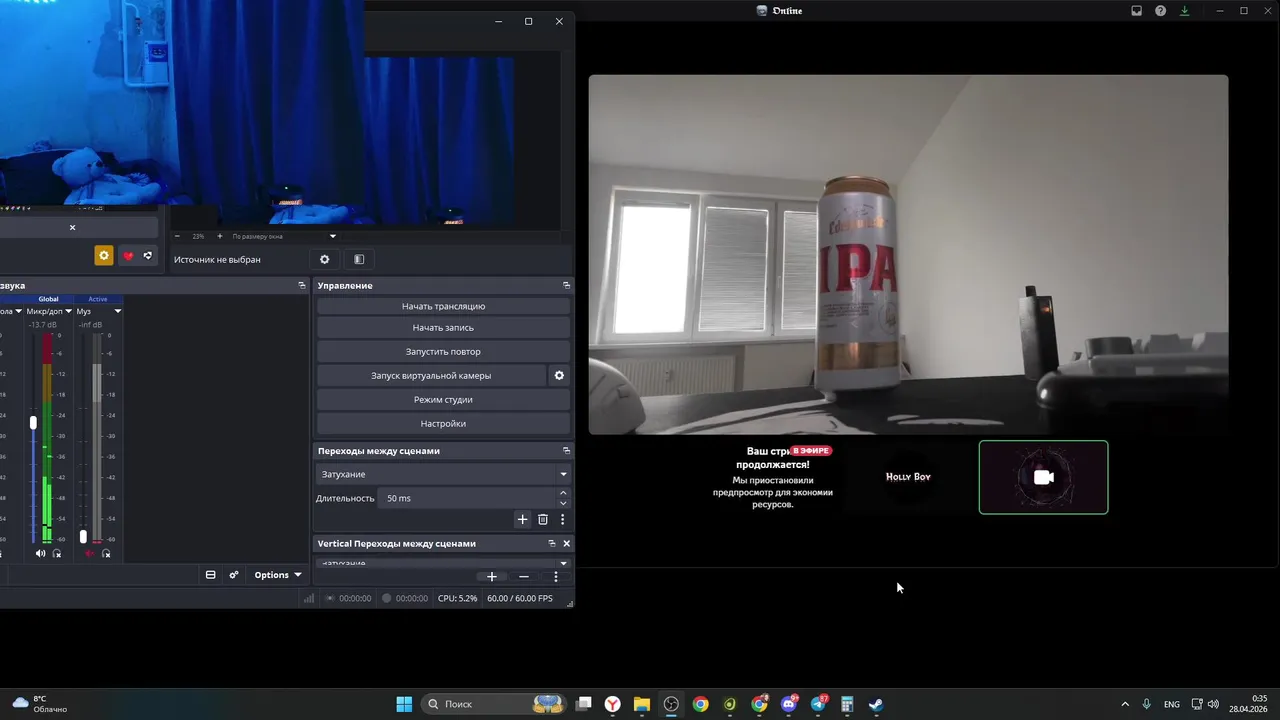Switch audio mixer layout icon
Image resolution: width=1280 pixels, height=720 pixels.
click(x=210, y=575)
